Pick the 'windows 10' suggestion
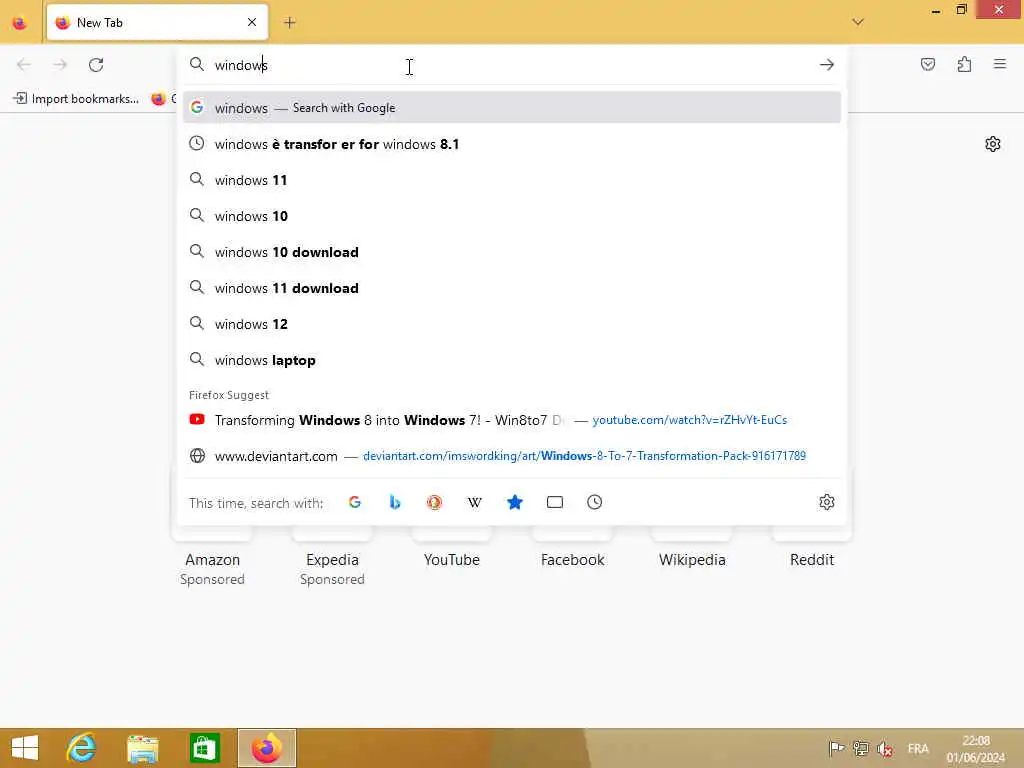The height and width of the screenshot is (768, 1024). click(x=511, y=216)
